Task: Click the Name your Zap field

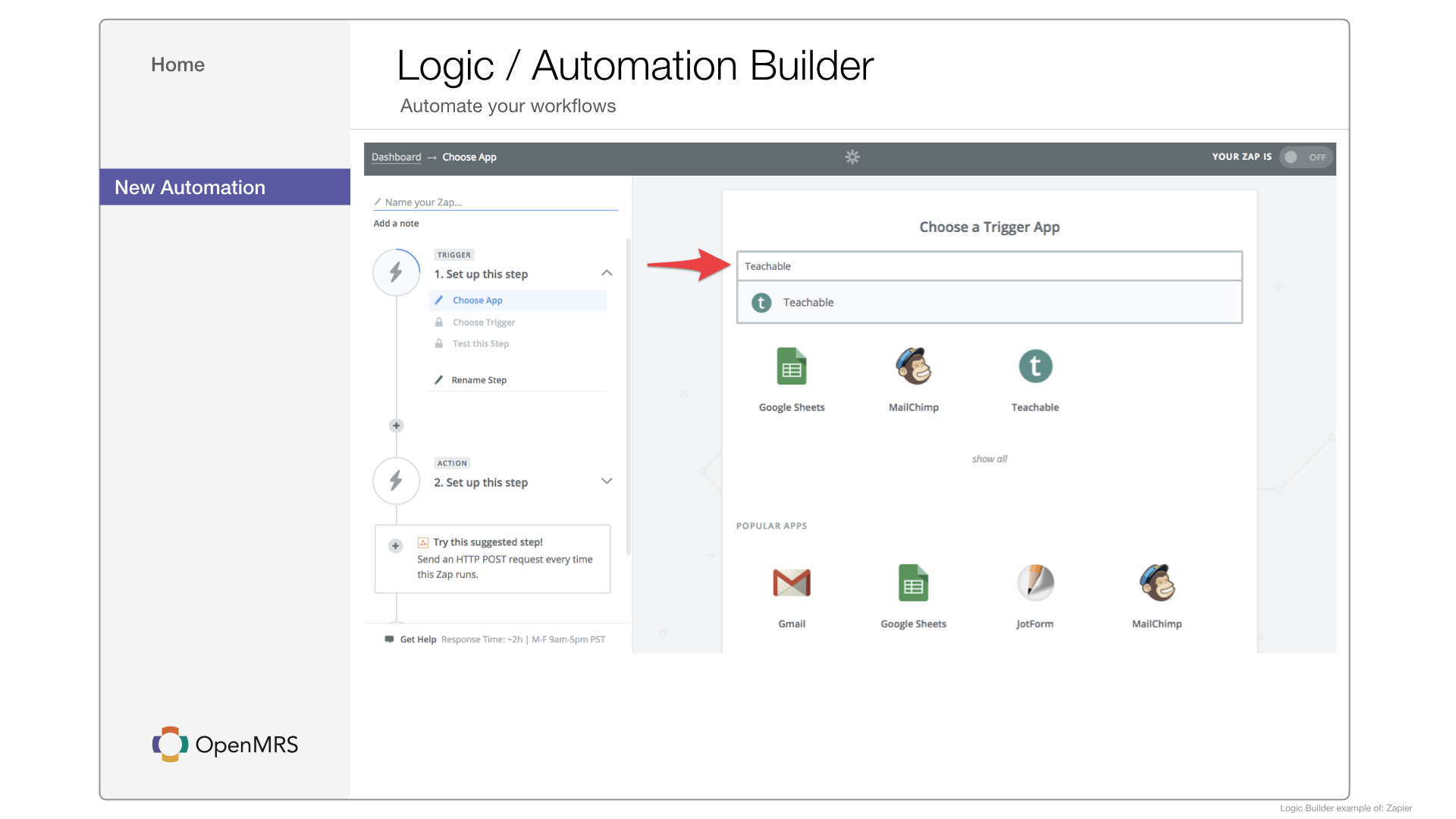Action: 496,202
